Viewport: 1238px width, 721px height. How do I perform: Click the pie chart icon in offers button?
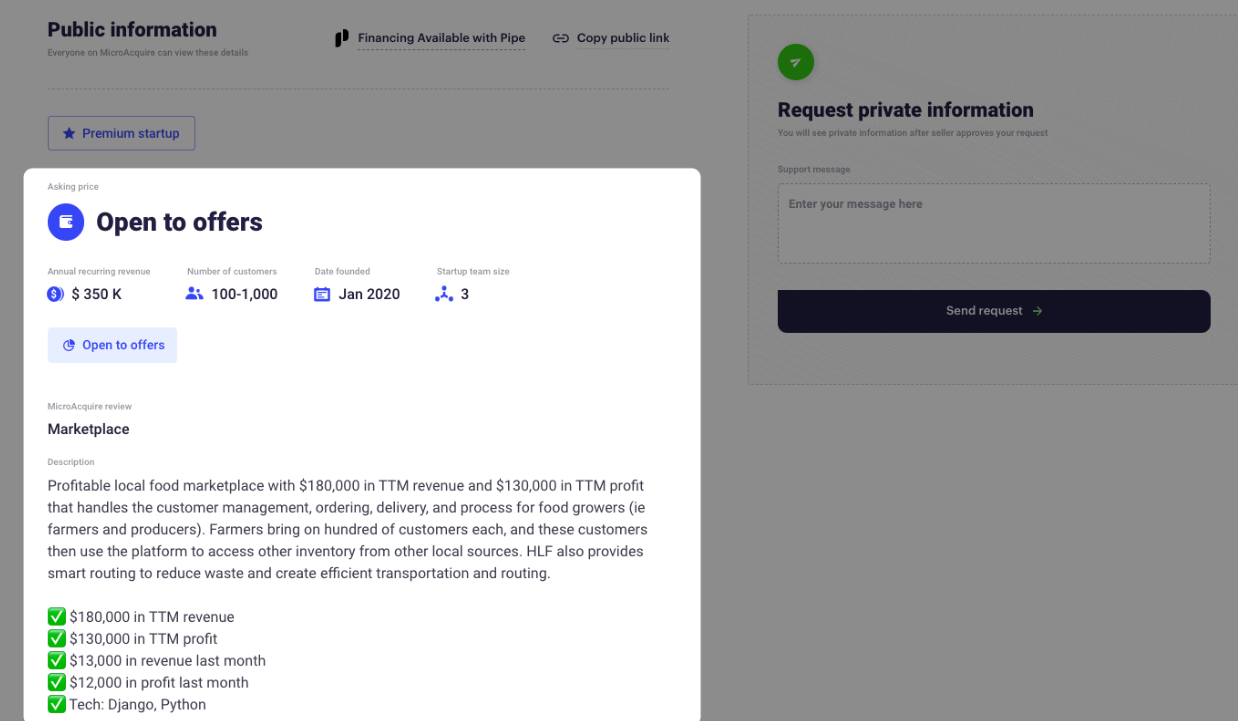[x=69, y=345]
